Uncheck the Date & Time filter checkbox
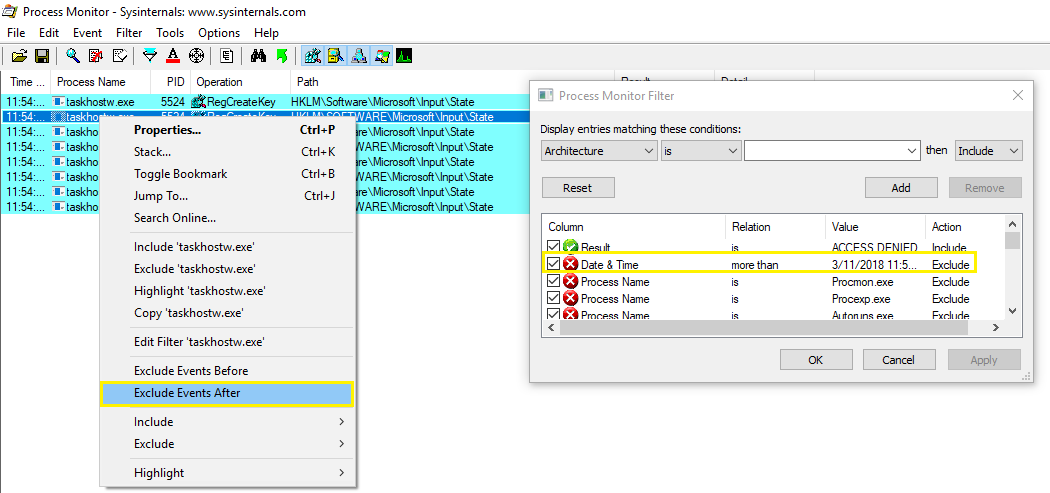 [554, 264]
